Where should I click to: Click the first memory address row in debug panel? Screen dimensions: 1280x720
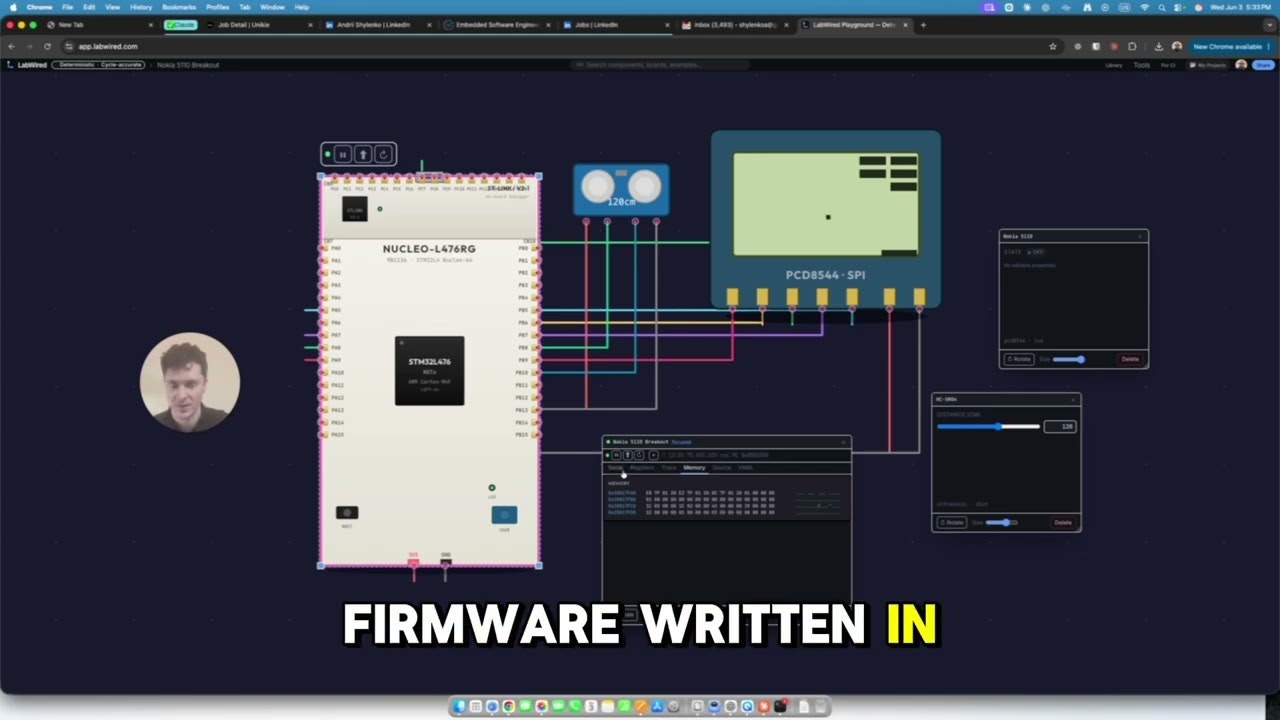[691, 493]
